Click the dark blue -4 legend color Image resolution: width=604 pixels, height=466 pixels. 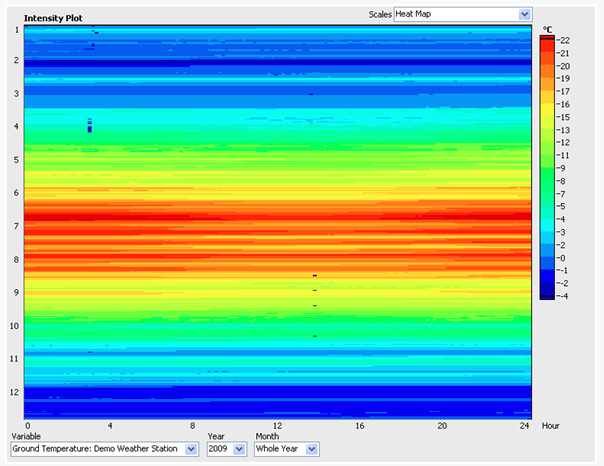pos(547,293)
